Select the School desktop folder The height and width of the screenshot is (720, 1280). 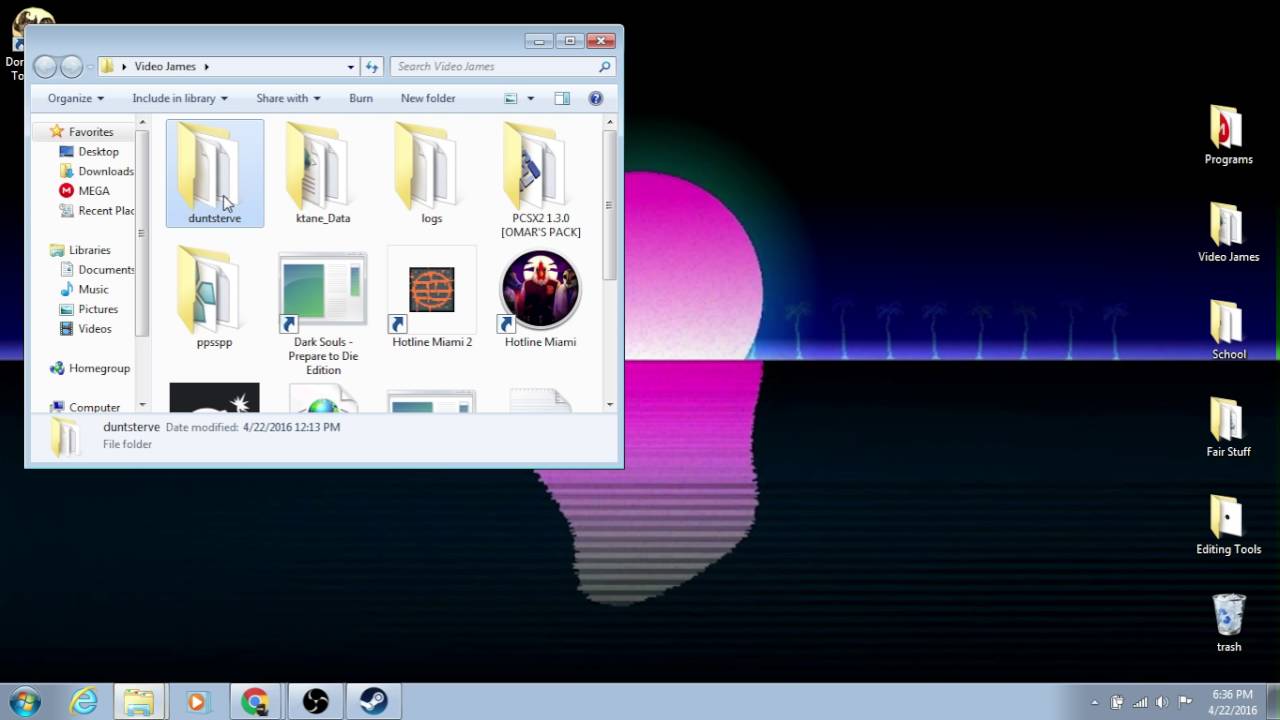(1228, 330)
